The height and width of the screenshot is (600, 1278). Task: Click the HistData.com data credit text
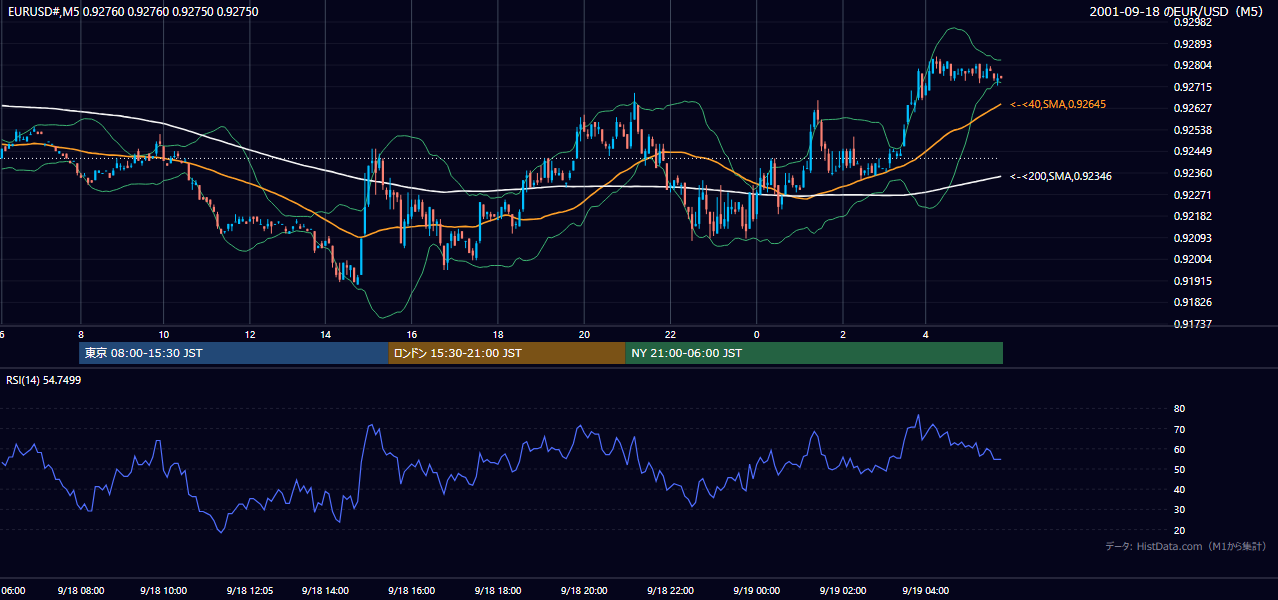coord(1186,546)
